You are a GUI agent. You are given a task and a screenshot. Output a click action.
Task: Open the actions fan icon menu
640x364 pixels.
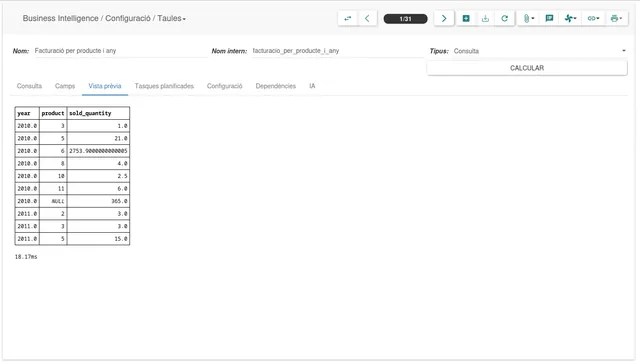click(x=570, y=18)
